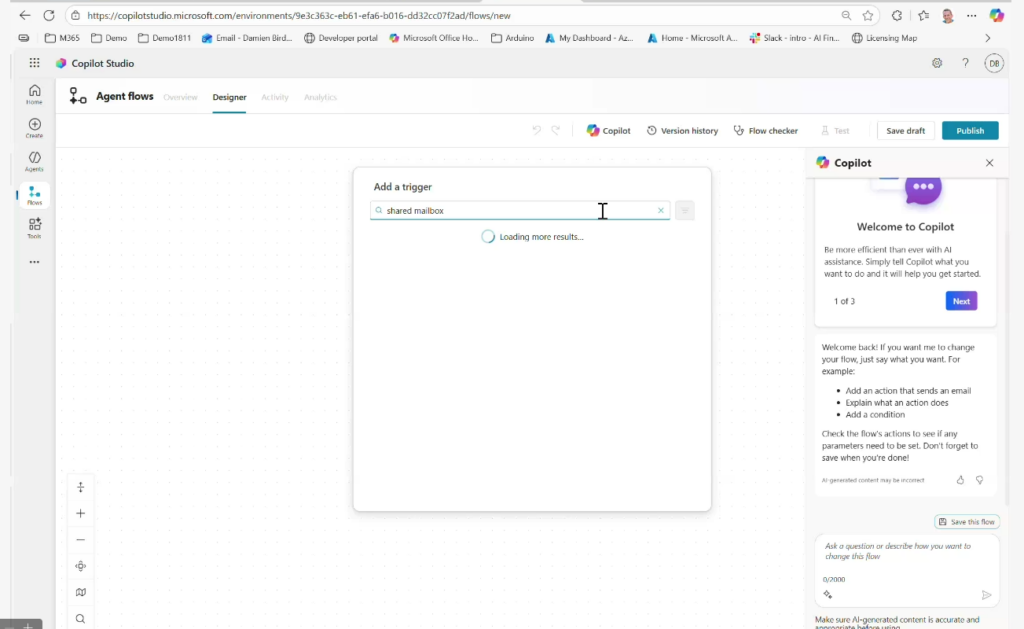1024x629 pixels.
Task: Click the Test button in the toolbar
Action: (835, 131)
